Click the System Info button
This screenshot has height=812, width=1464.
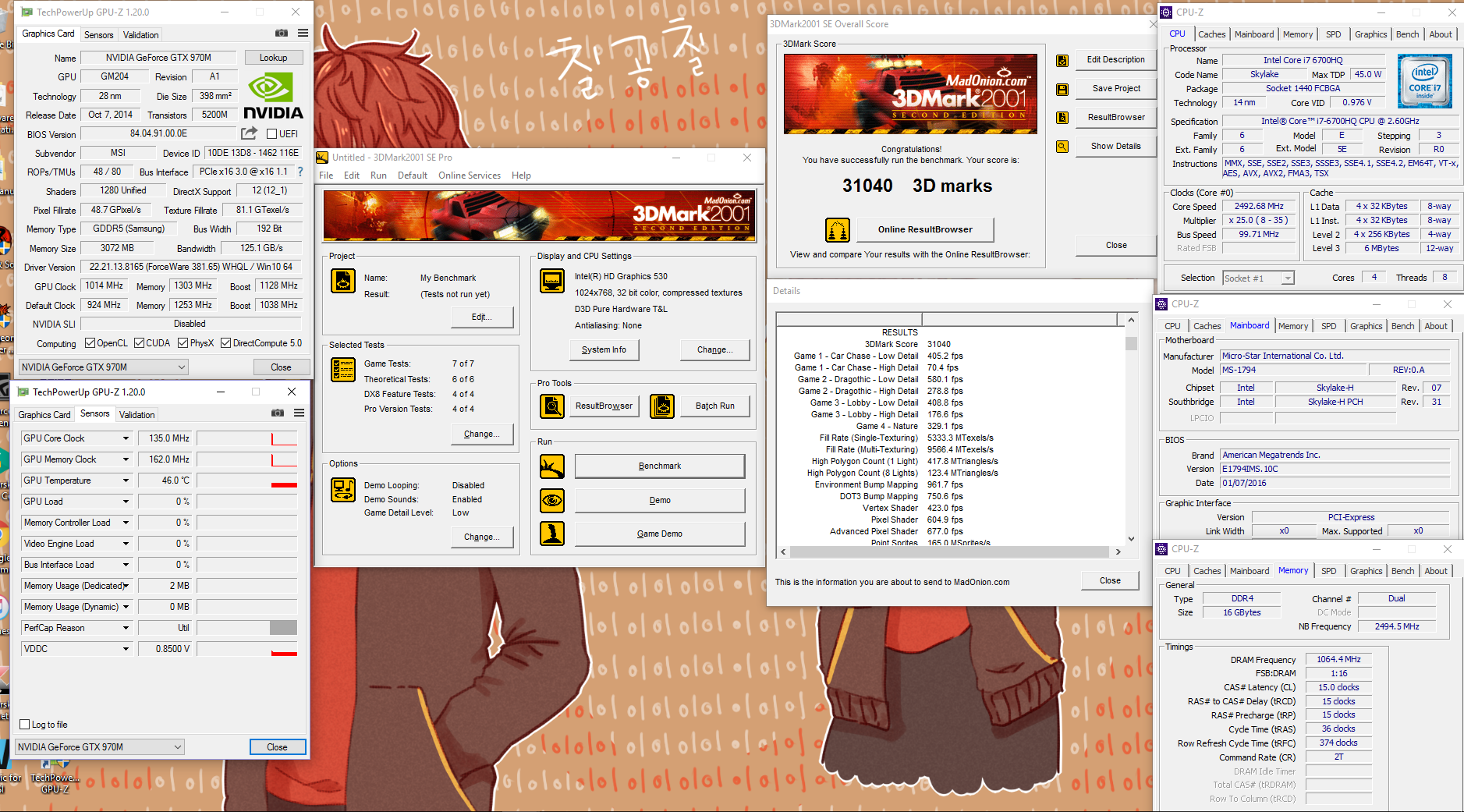[x=604, y=350]
